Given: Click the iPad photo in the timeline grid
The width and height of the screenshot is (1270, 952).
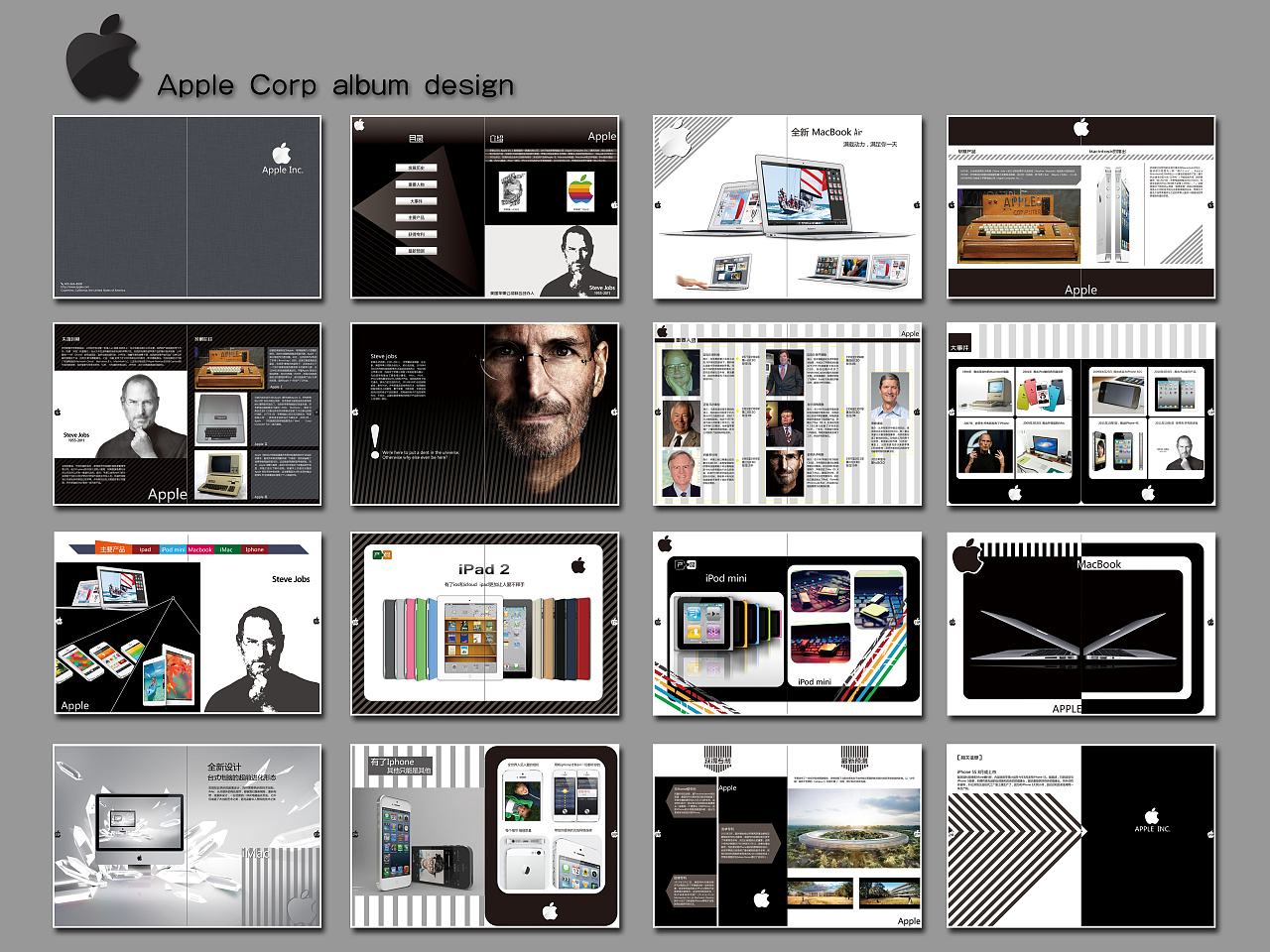Looking at the screenshot, I should point(1175,394).
